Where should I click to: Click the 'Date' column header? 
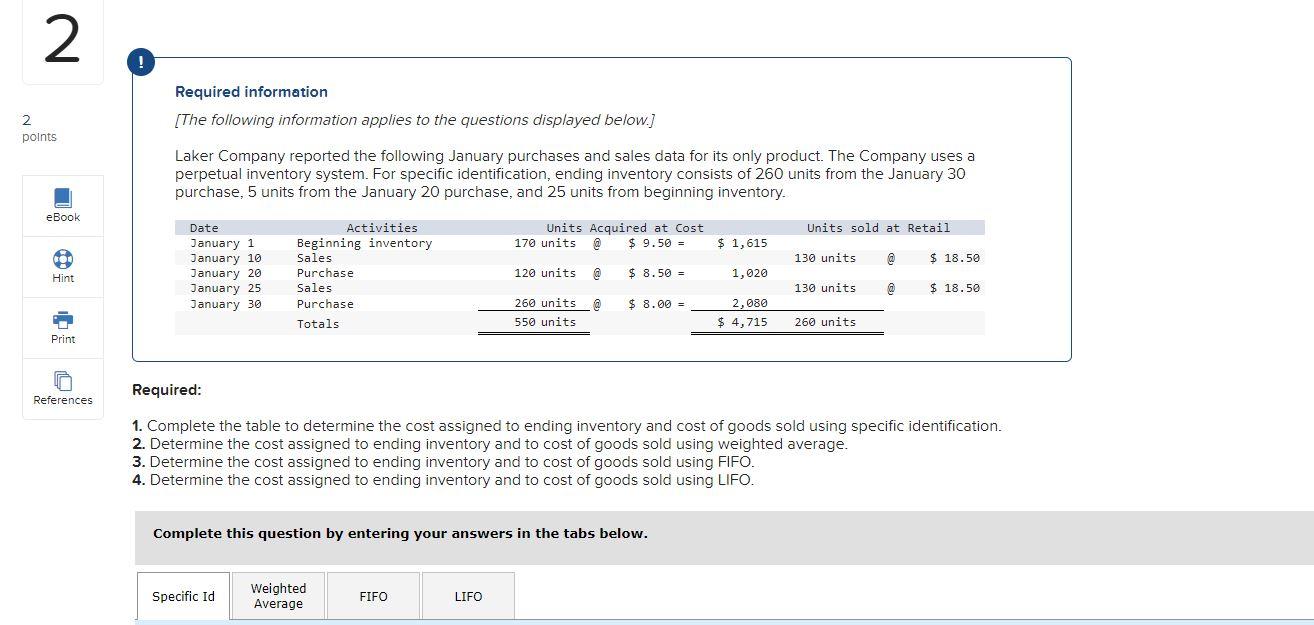204,228
